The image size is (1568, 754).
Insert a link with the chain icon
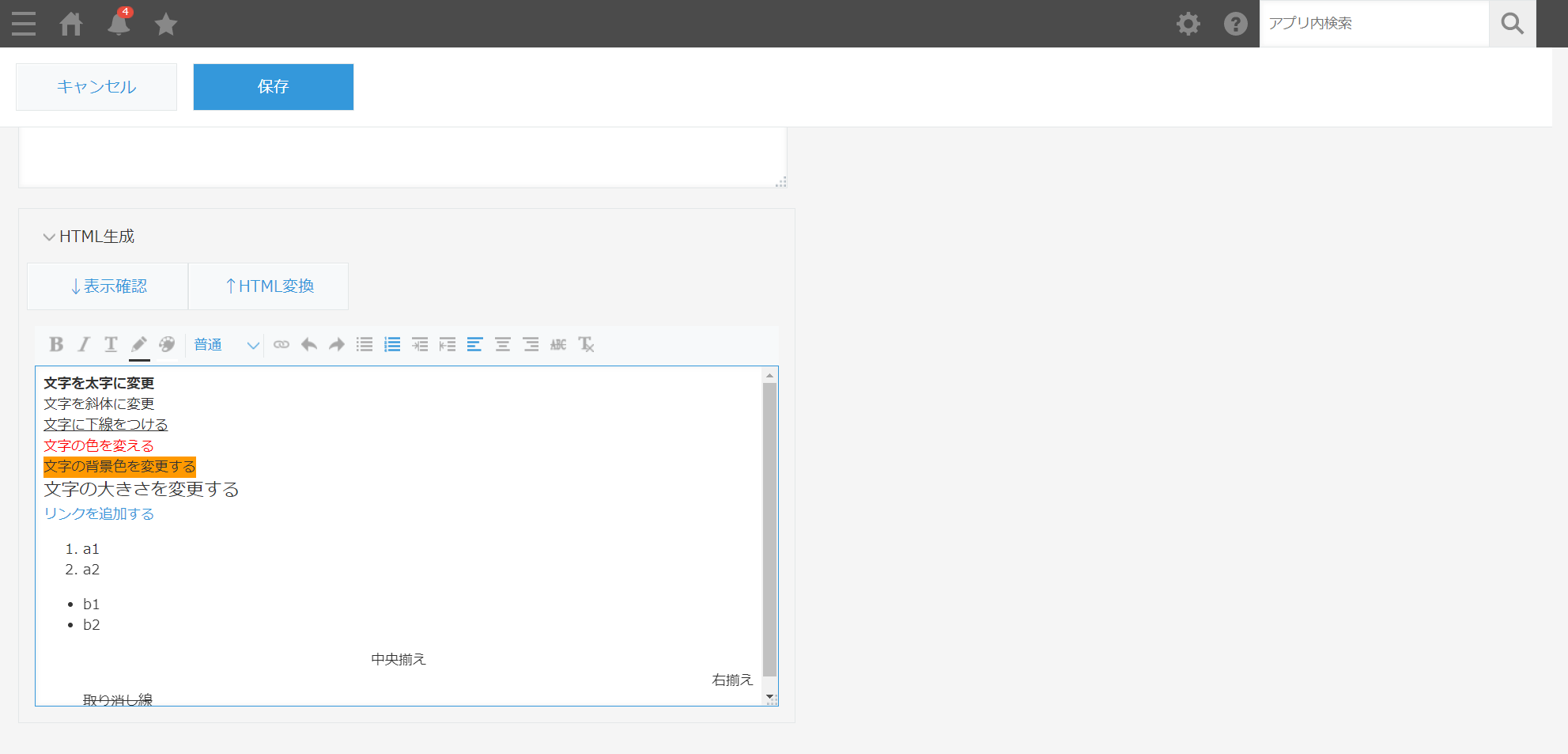tap(281, 344)
